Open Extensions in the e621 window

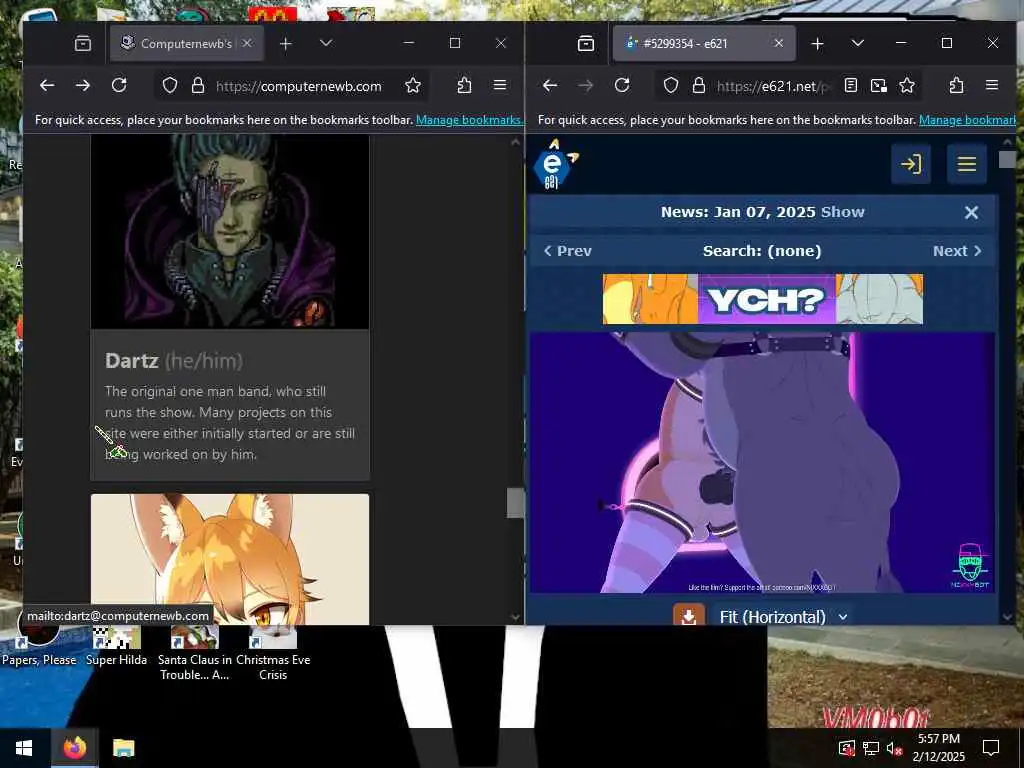pyautogui.click(x=957, y=86)
